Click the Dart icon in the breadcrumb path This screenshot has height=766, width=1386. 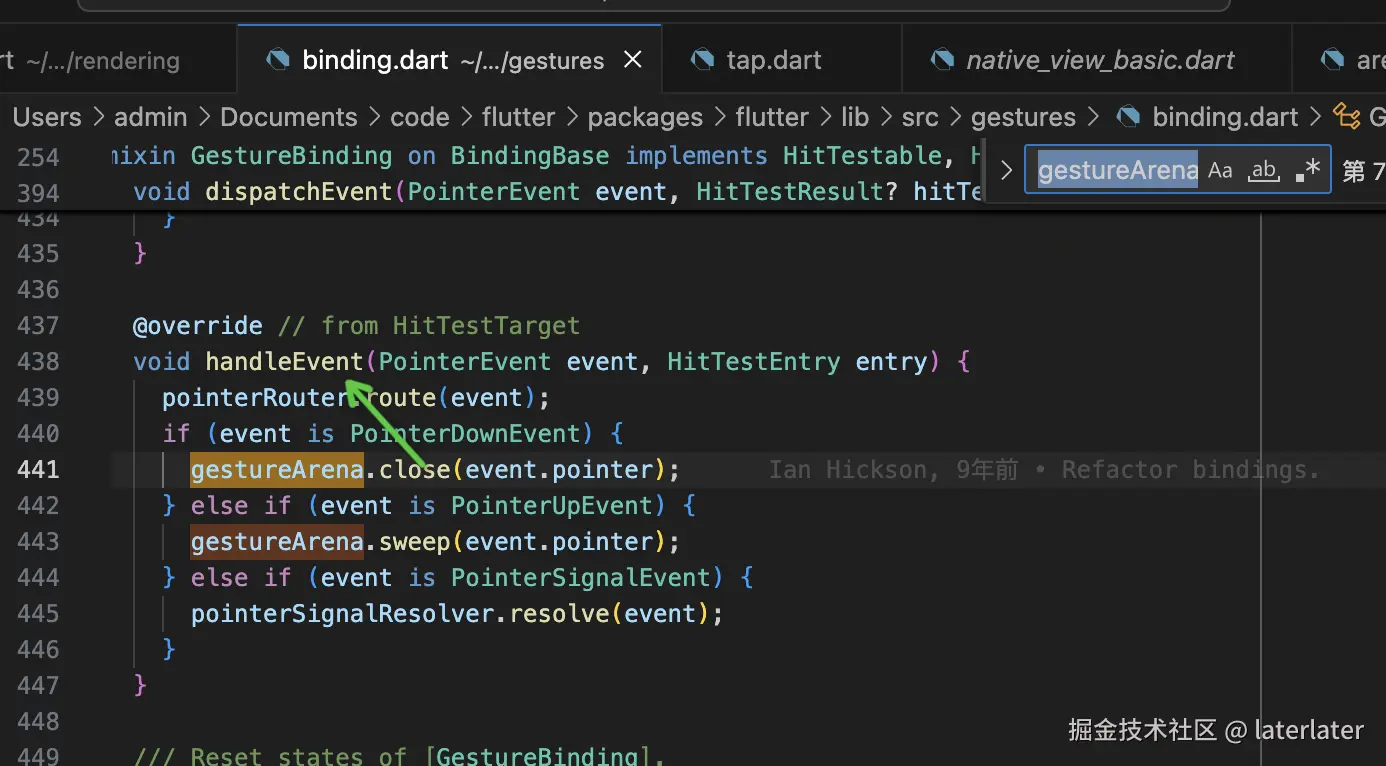click(x=1128, y=117)
